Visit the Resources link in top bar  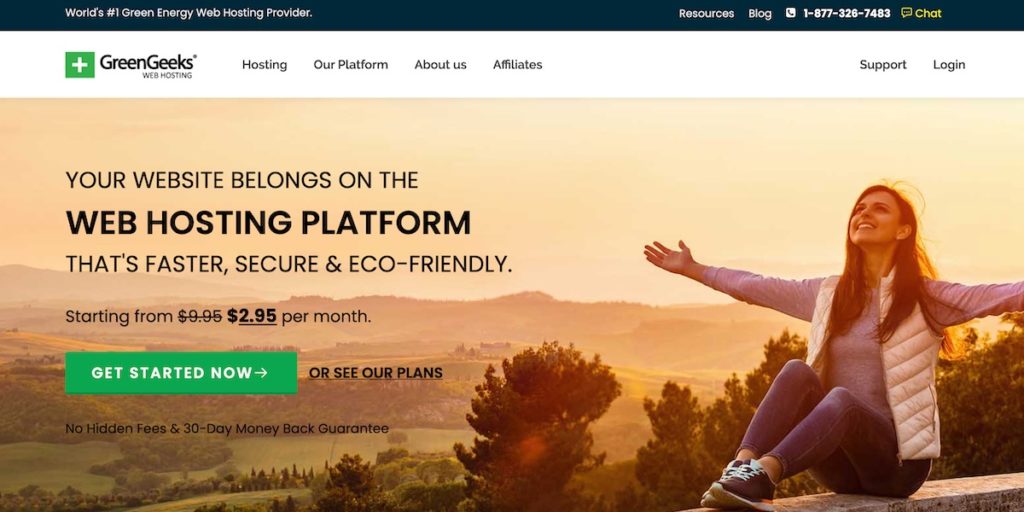[706, 13]
